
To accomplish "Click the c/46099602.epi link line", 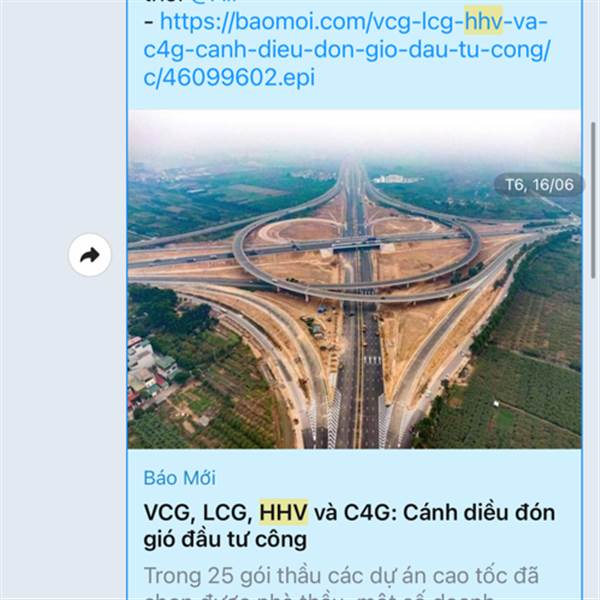I will [229, 78].
